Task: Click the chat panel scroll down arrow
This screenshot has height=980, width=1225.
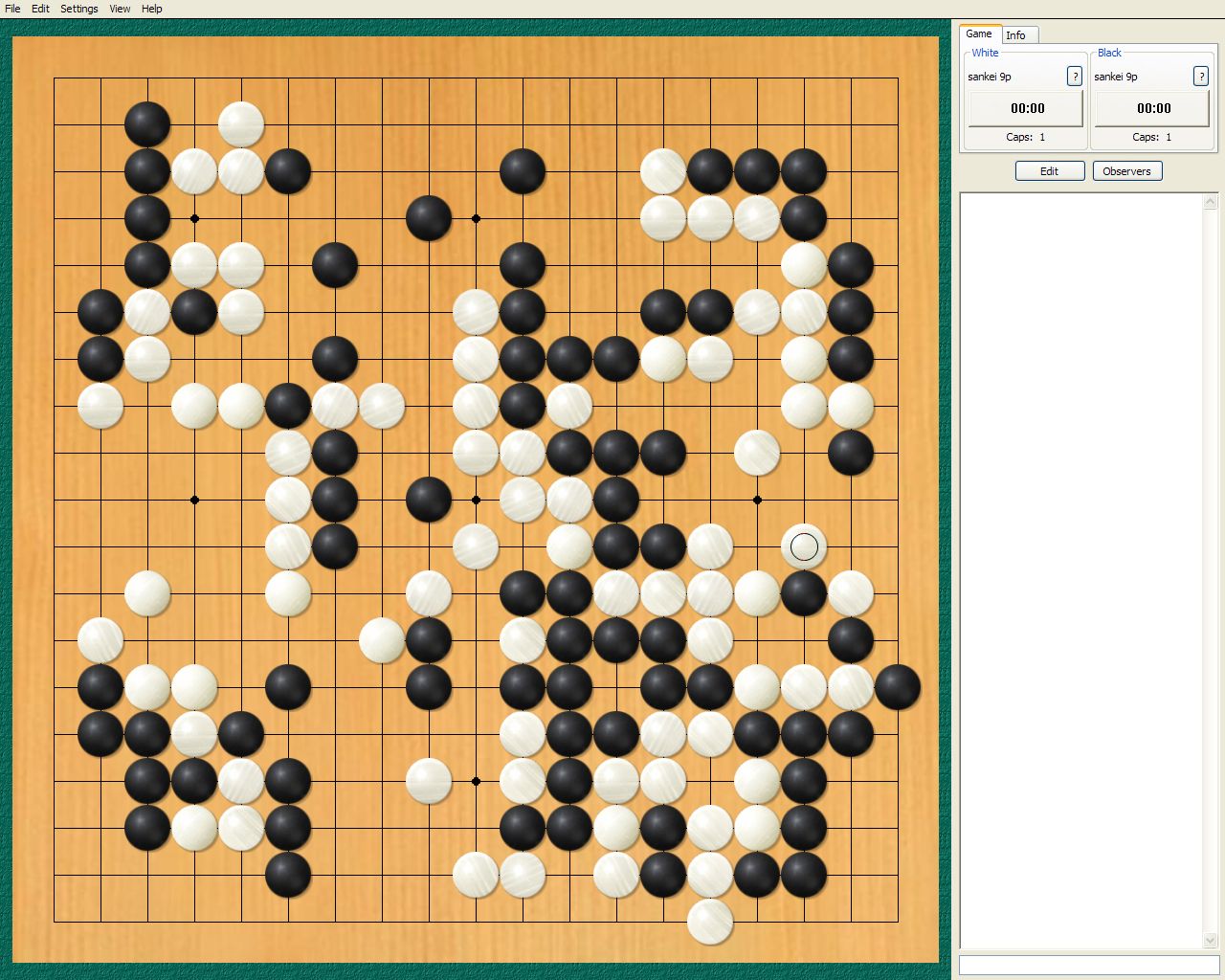Action: (x=1211, y=940)
